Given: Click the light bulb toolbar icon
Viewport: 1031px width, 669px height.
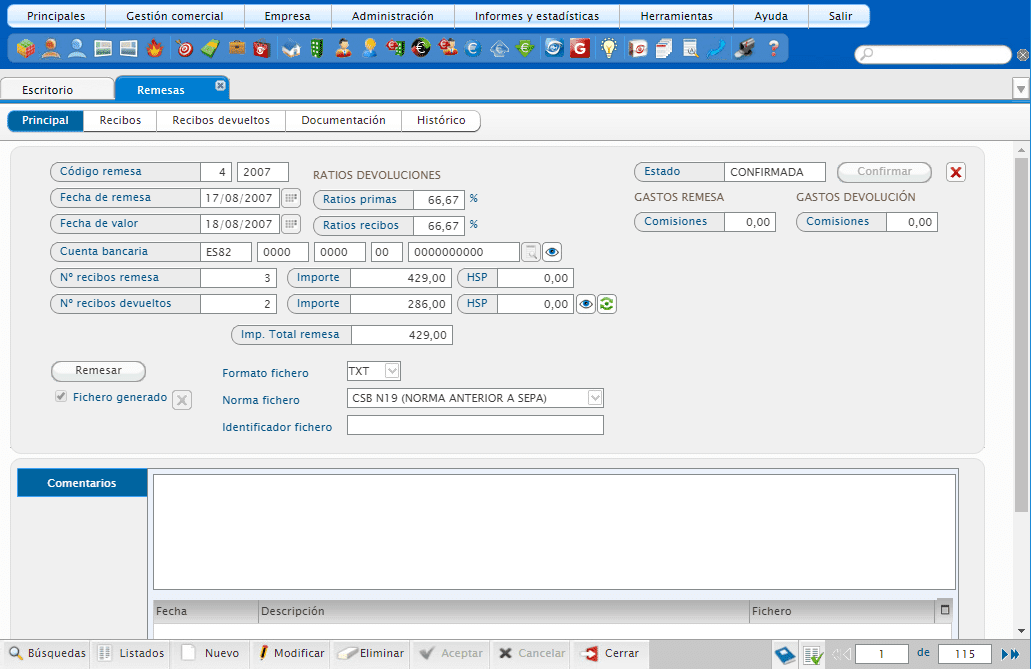Looking at the screenshot, I should tap(609, 48).
